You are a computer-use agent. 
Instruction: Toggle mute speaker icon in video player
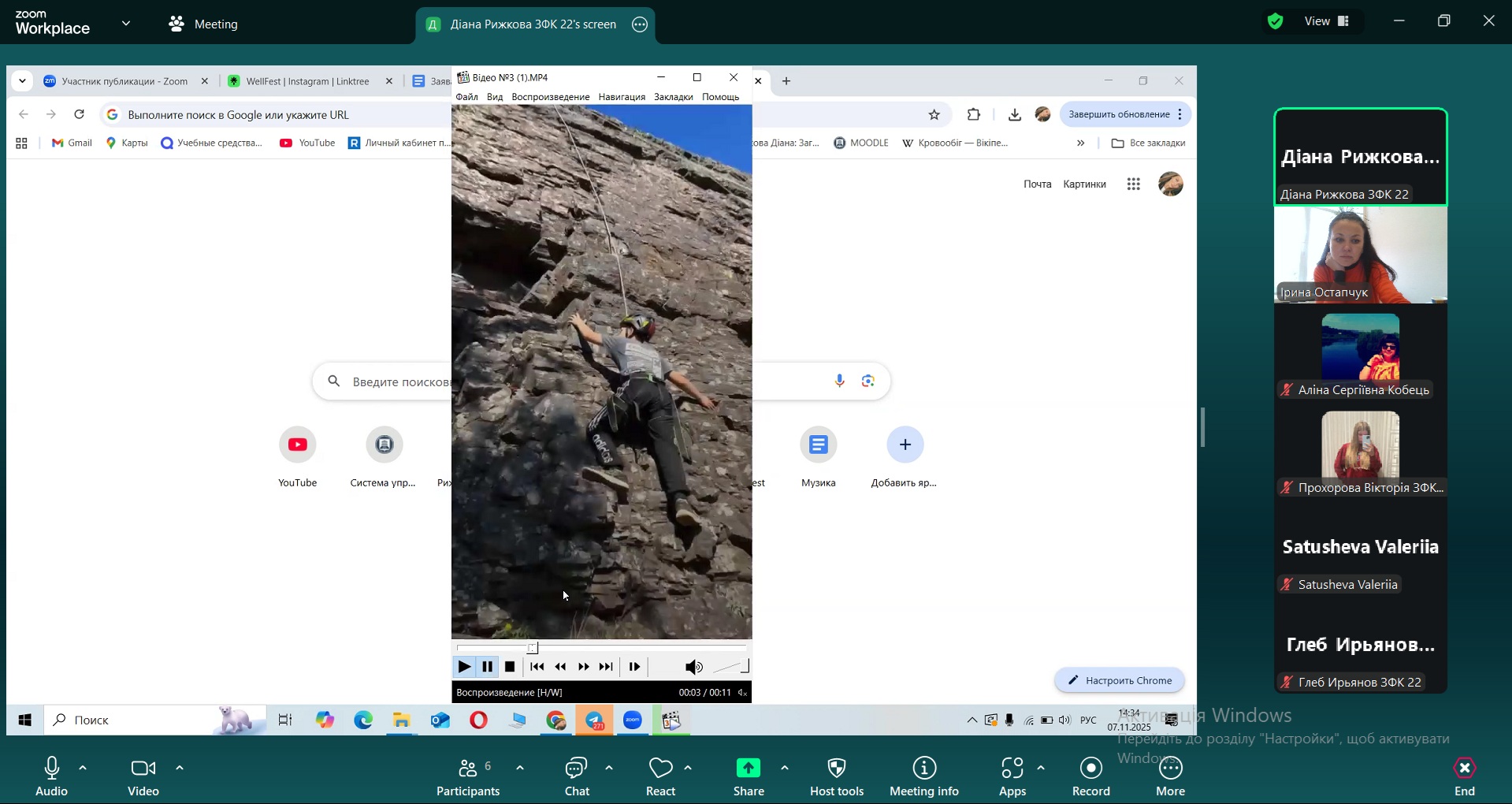[x=693, y=668]
